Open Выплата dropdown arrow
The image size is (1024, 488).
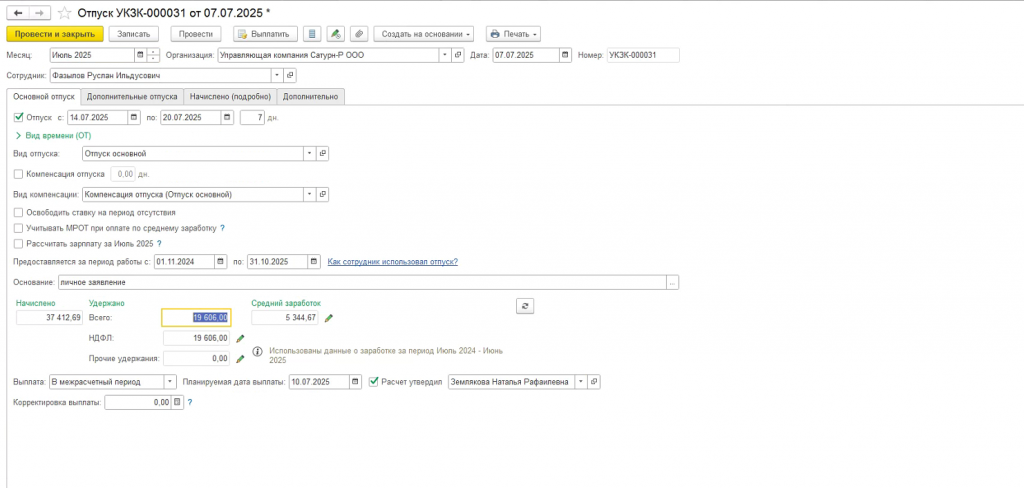coord(170,382)
